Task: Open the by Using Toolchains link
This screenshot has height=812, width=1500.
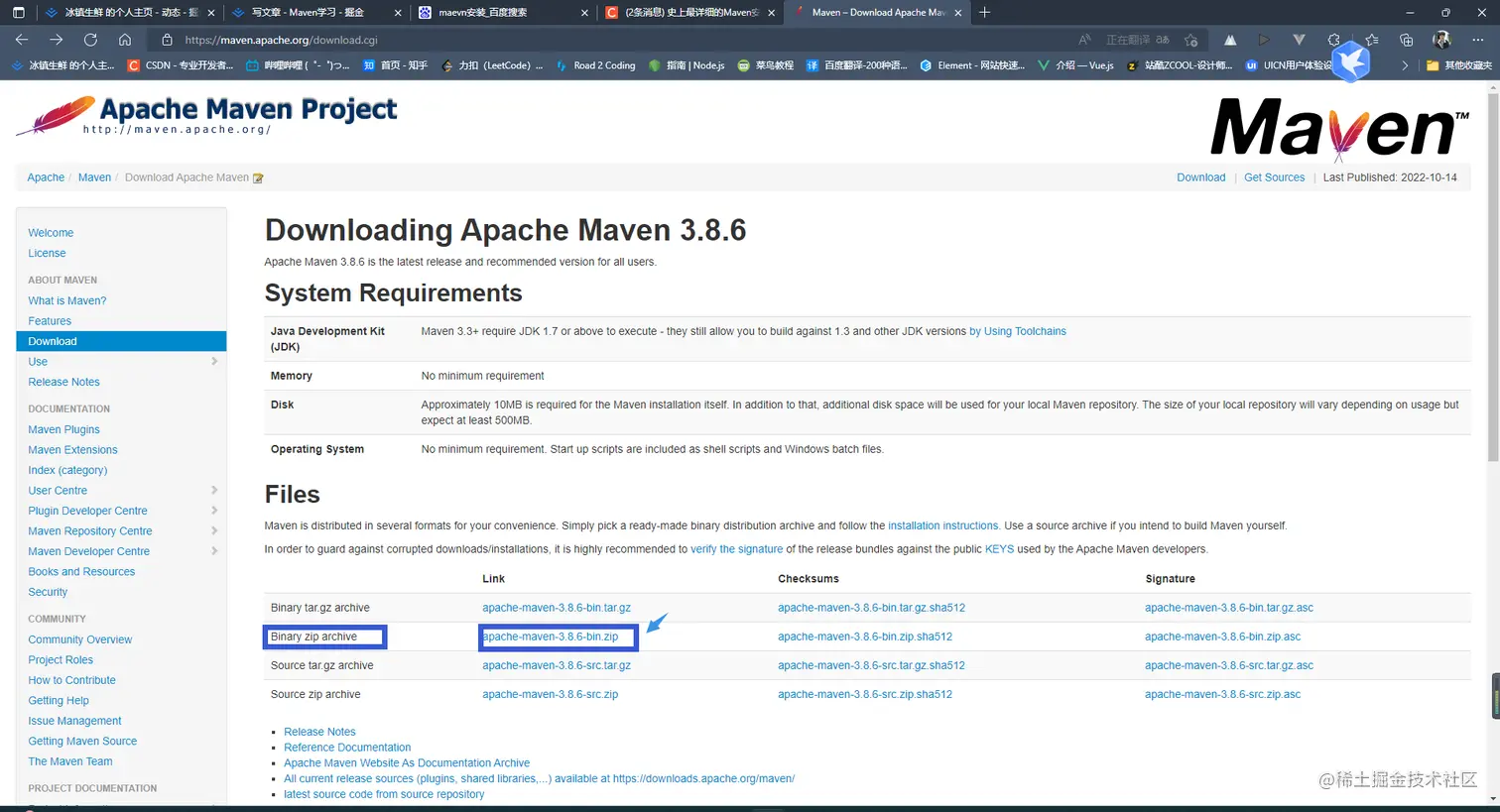Action: coord(1018,332)
